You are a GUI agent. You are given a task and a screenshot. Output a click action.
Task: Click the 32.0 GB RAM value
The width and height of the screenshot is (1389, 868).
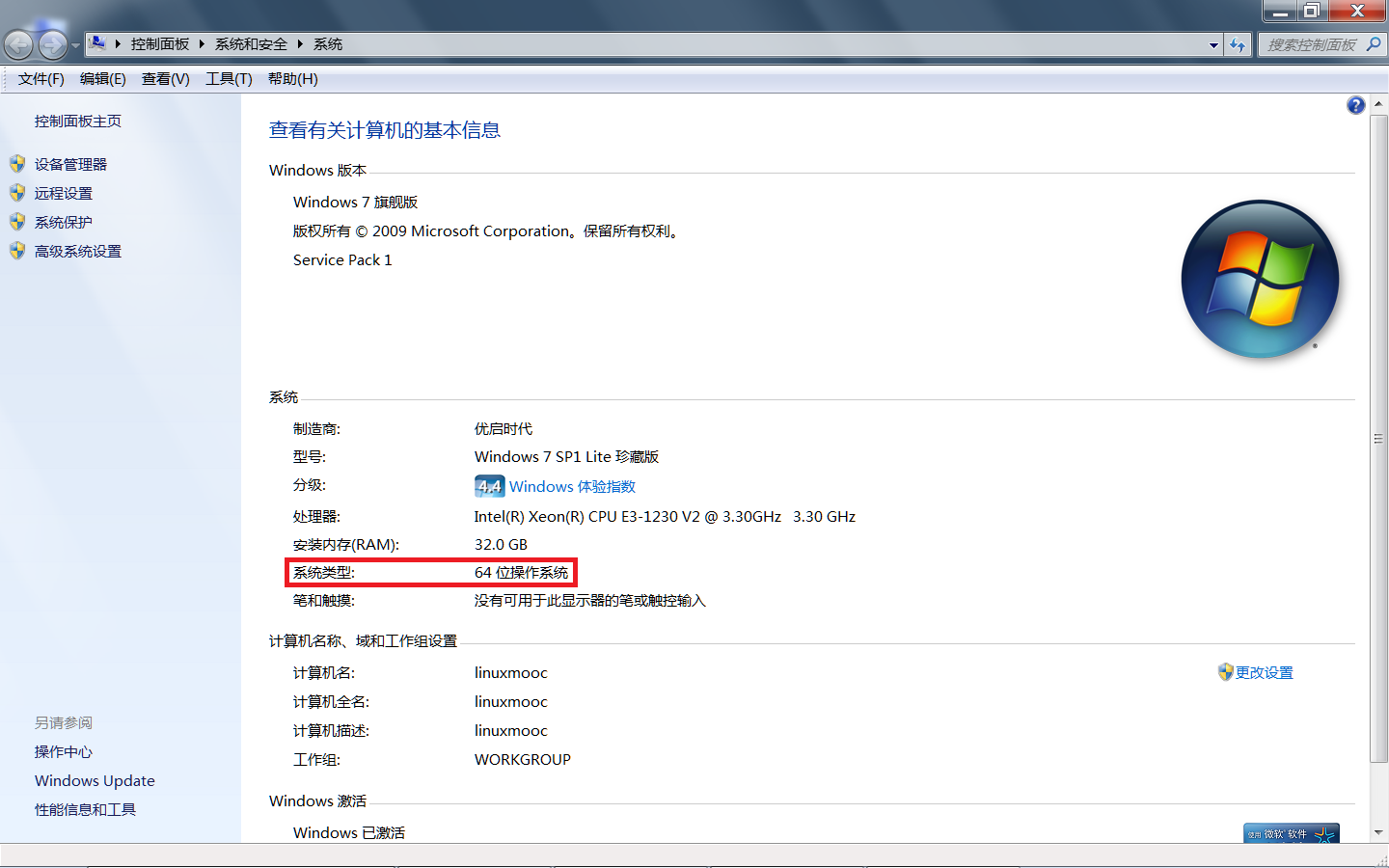[x=501, y=545]
